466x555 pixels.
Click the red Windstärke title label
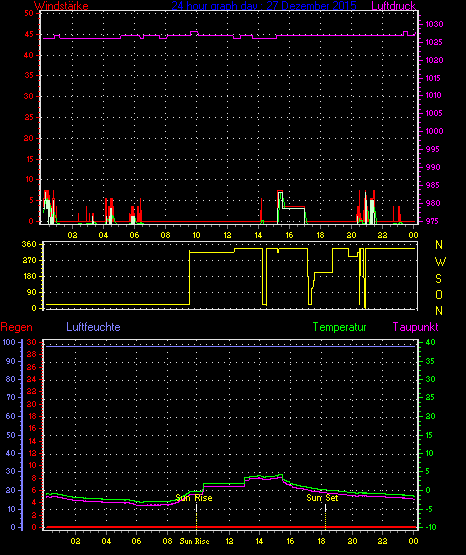pos(61,5)
